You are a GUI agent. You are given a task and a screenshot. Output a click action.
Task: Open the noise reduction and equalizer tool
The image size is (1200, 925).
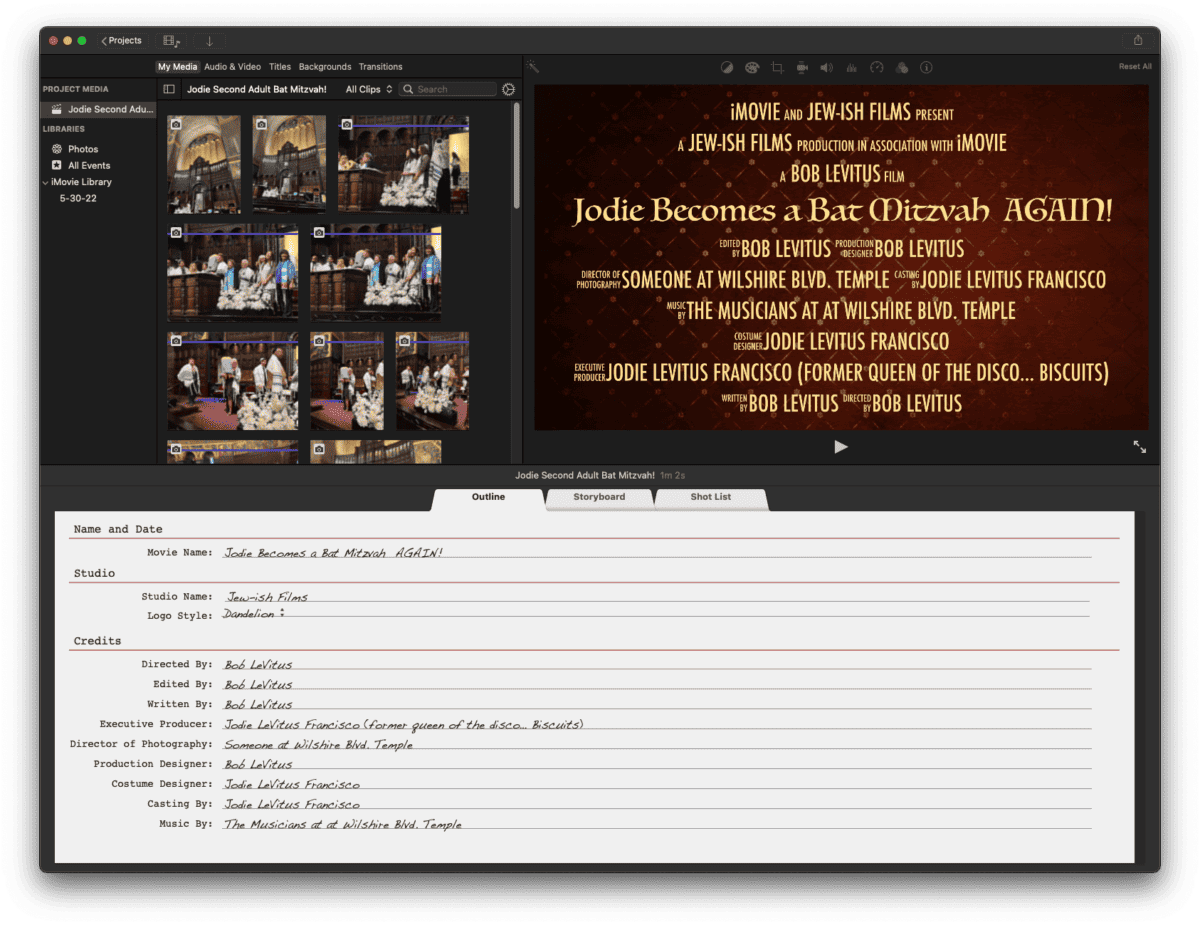852,67
